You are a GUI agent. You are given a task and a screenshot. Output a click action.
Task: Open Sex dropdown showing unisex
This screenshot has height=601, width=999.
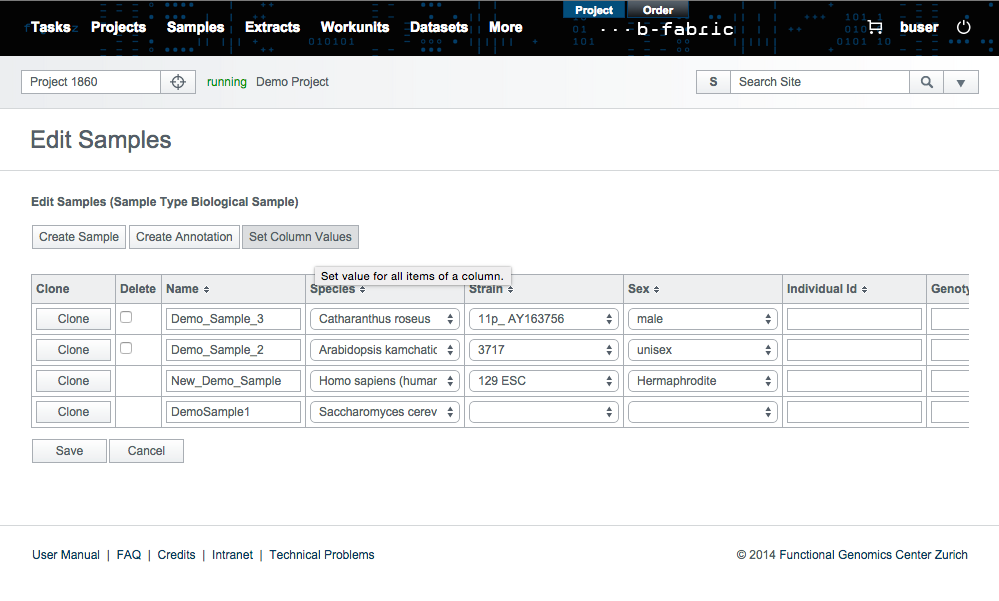click(x=702, y=350)
